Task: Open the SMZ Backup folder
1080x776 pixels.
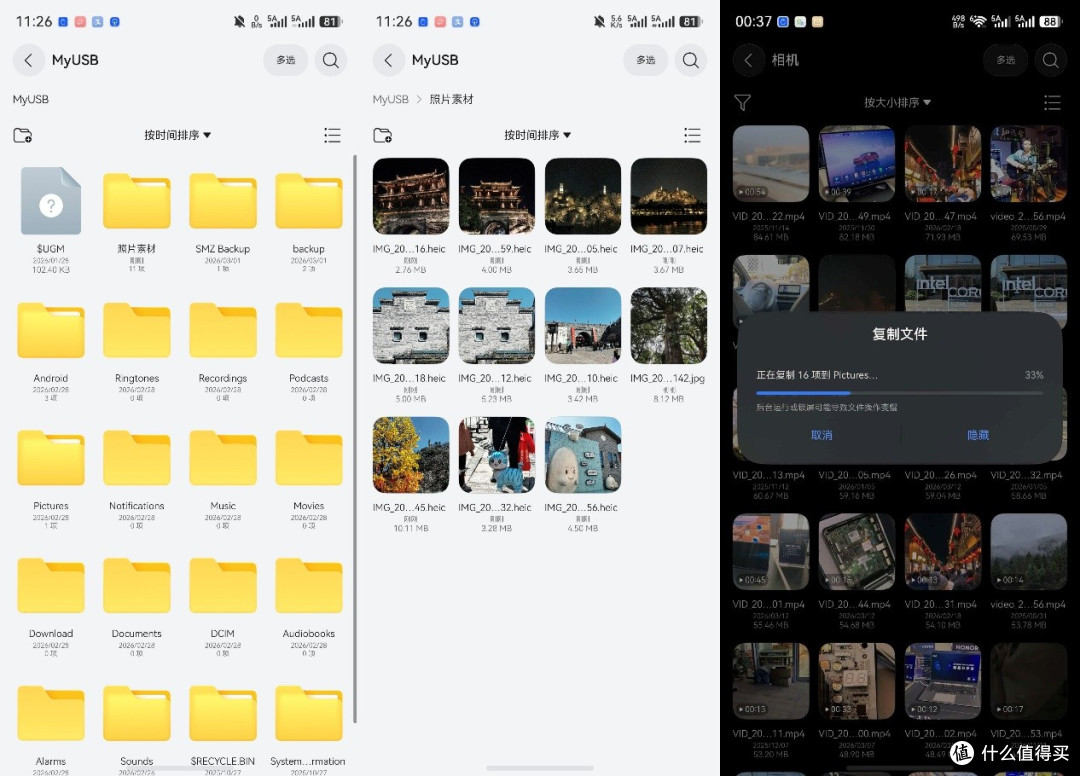Action: tap(223, 201)
